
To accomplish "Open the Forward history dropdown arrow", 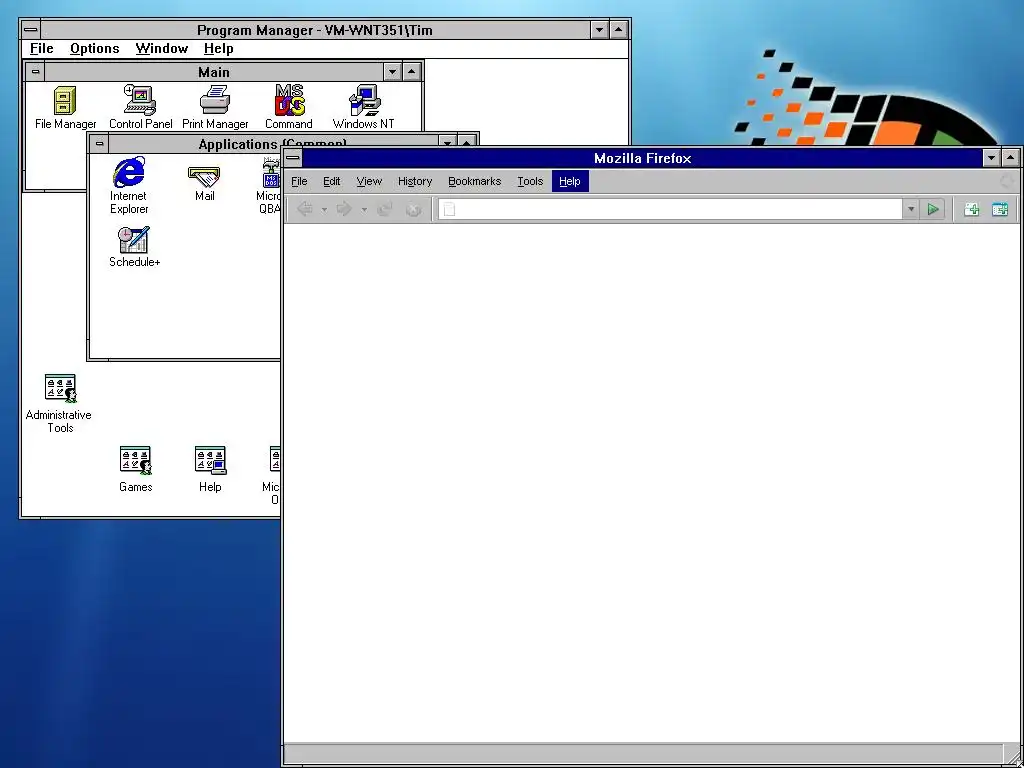I will click(x=364, y=210).
